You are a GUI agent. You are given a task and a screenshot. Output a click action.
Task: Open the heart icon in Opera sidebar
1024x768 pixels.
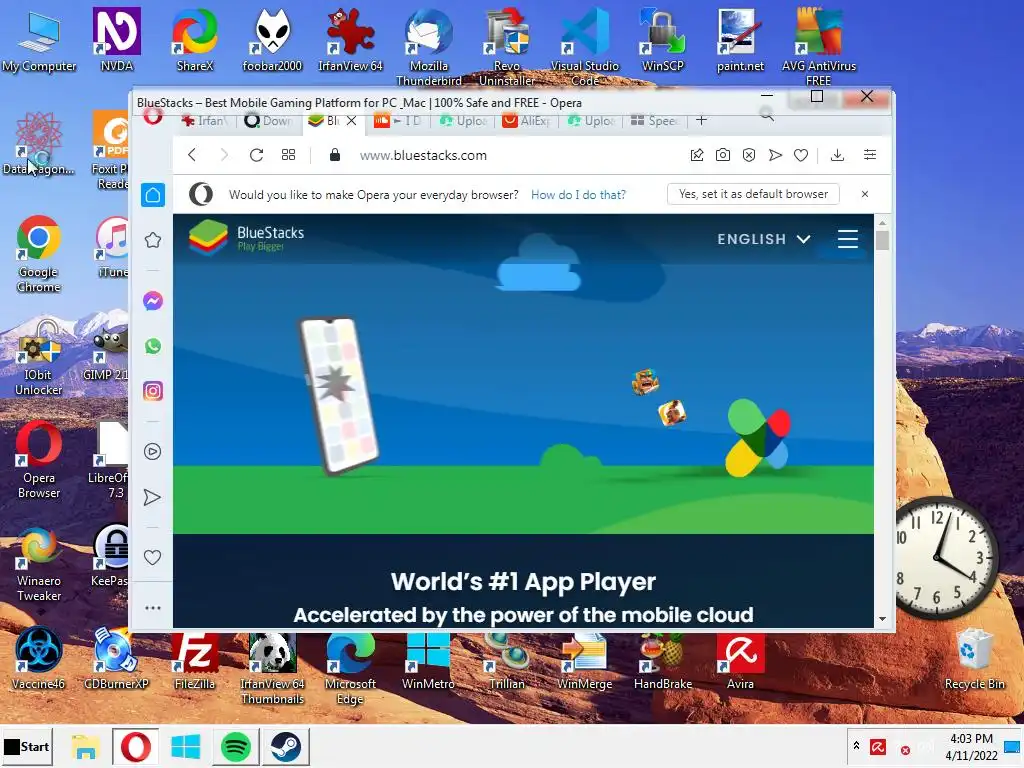tap(152, 558)
